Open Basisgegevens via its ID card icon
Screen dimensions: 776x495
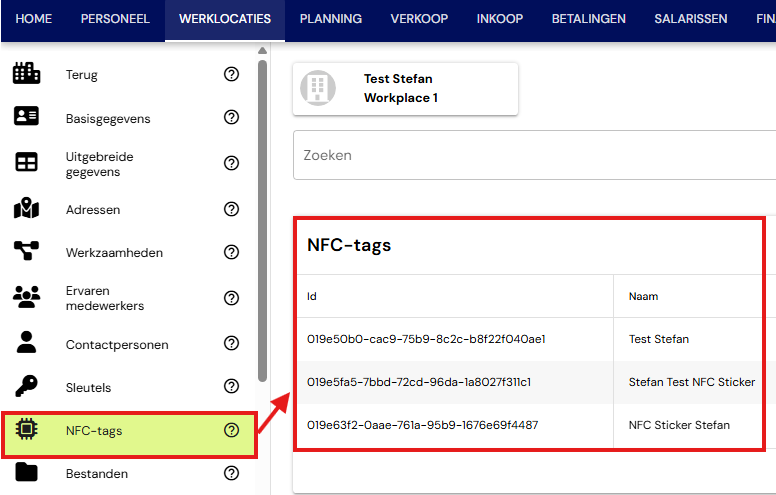click(26, 116)
